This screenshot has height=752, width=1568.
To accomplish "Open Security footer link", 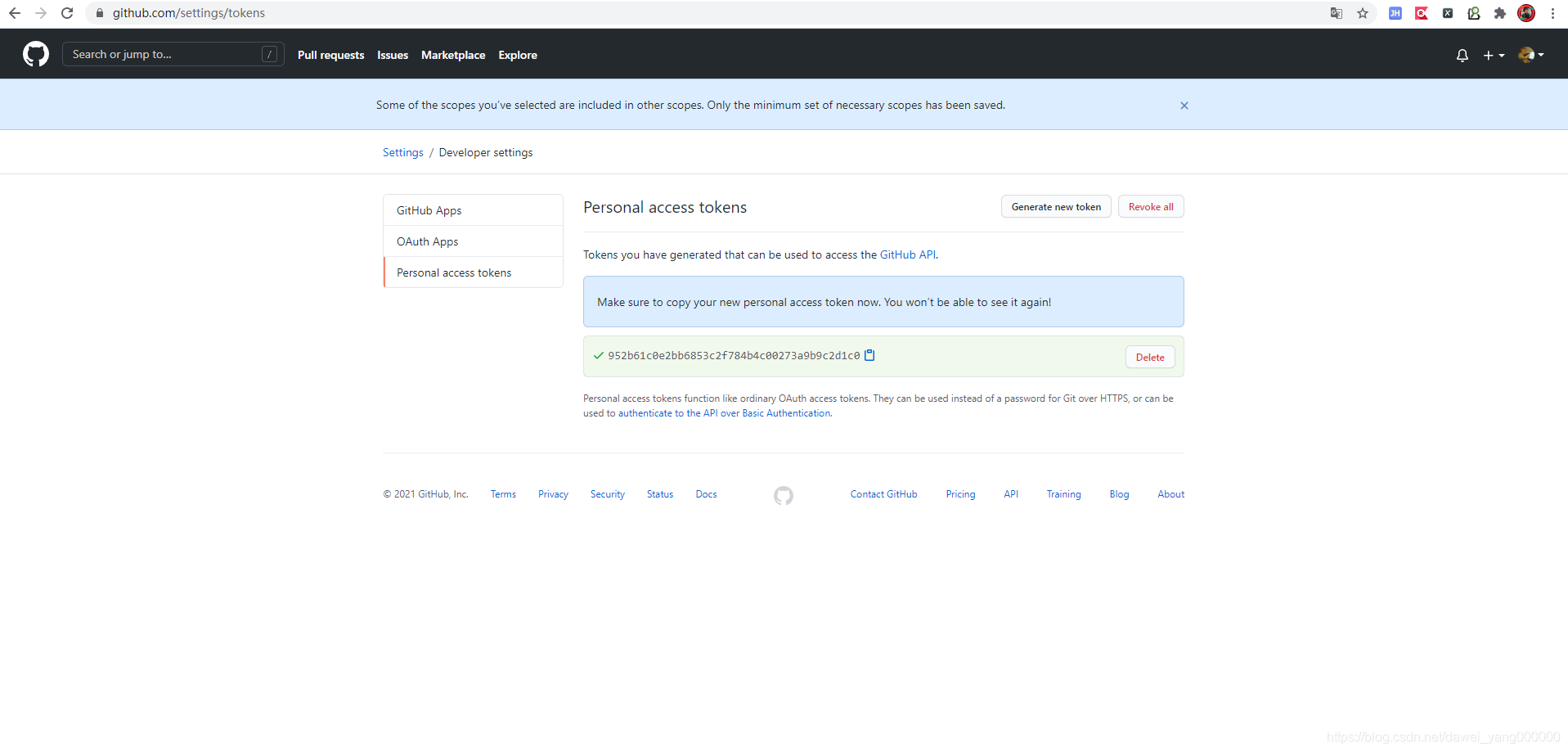I will coord(608,494).
